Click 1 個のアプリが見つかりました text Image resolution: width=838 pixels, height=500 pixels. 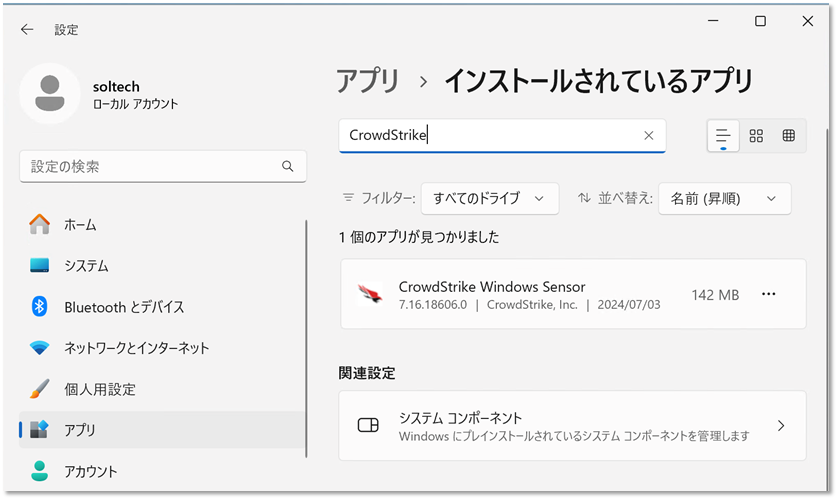pyautogui.click(x=418, y=237)
